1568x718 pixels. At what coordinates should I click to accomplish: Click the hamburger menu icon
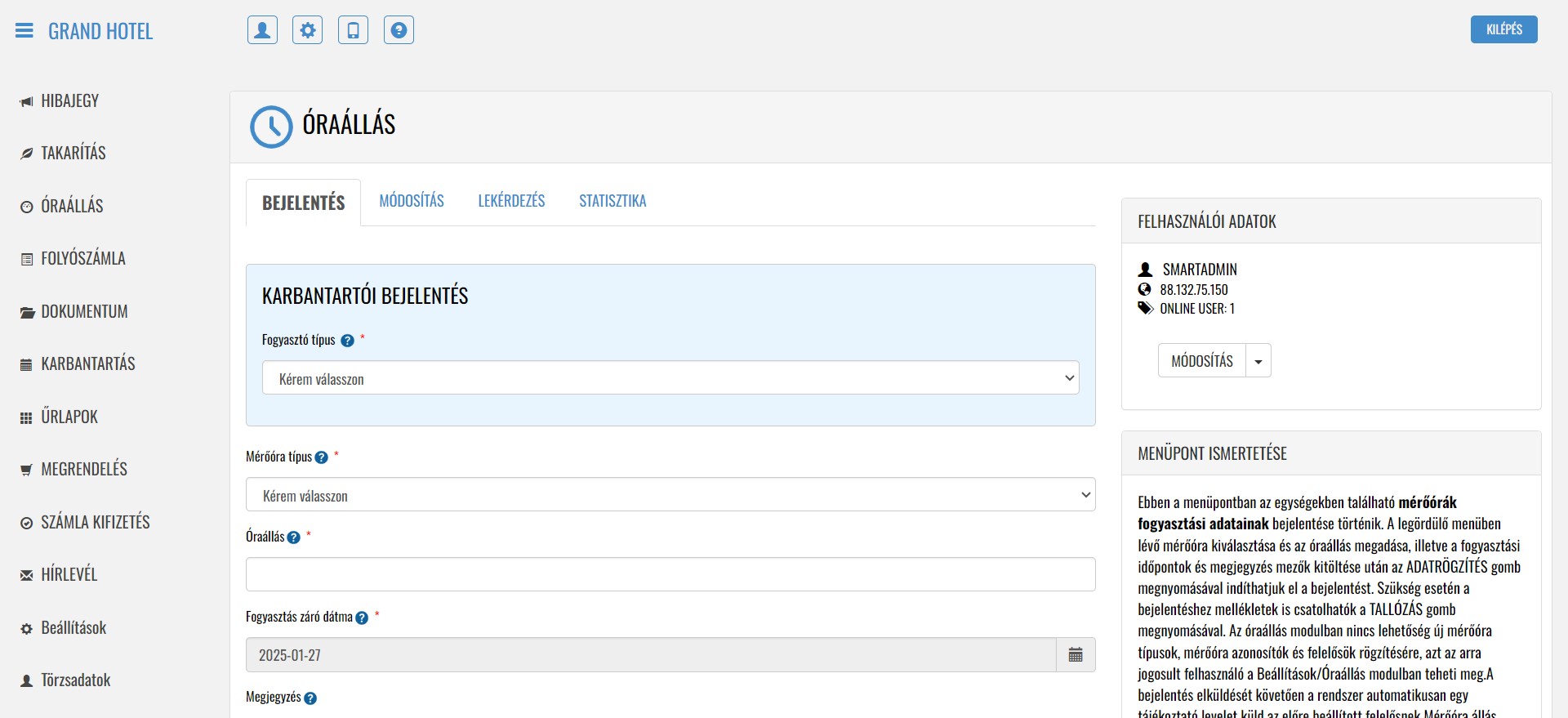[24, 31]
